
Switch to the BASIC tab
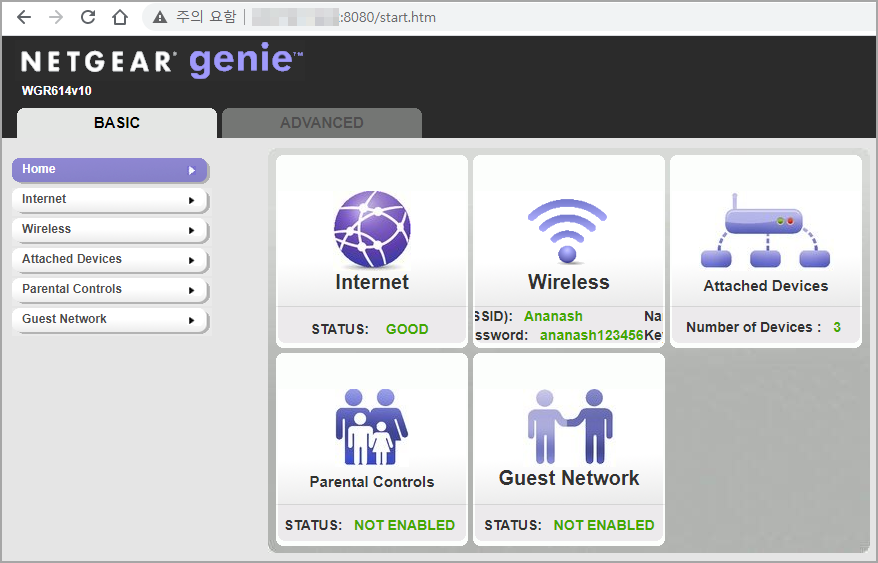(117, 123)
